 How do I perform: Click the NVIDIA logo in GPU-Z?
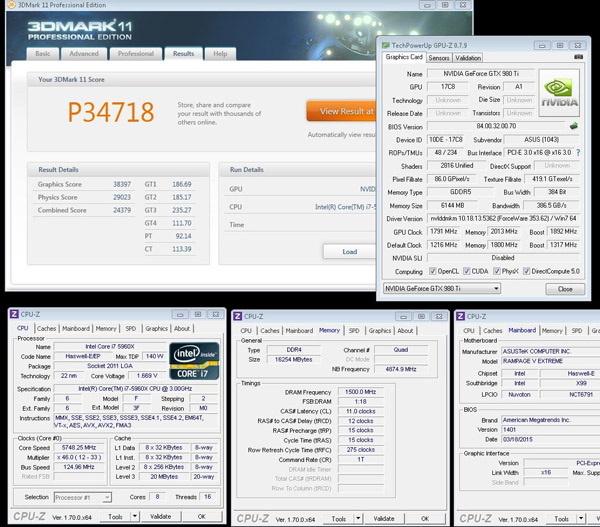click(x=559, y=93)
